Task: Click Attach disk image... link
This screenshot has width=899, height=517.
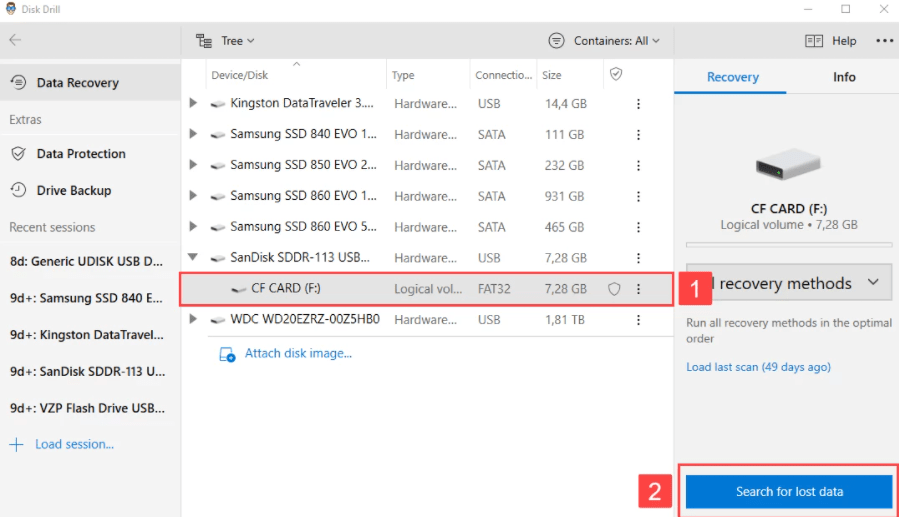Action: coord(298,354)
